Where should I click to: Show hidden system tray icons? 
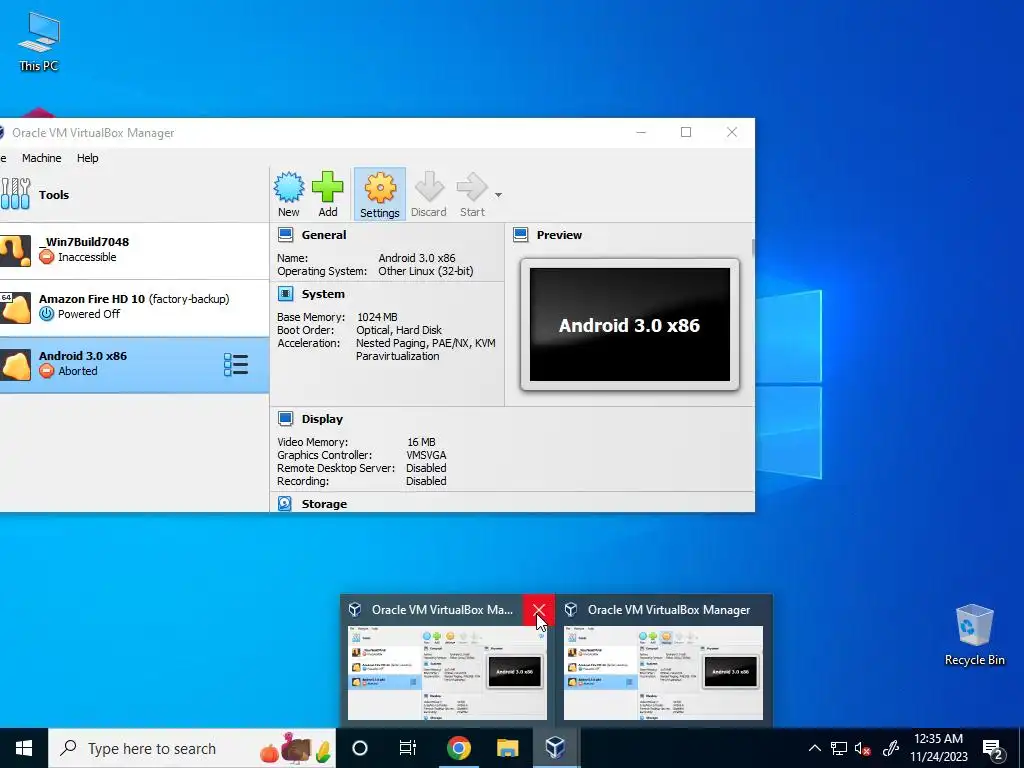tap(814, 748)
